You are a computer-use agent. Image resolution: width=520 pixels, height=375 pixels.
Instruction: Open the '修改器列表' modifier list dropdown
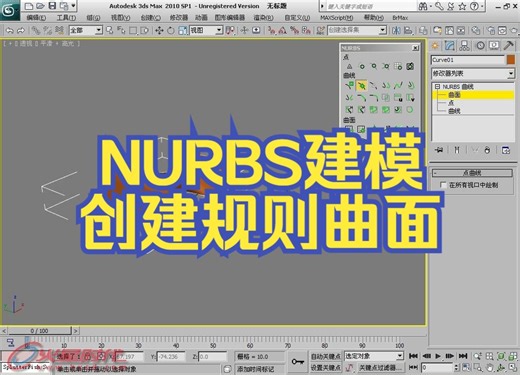pyautogui.click(x=473, y=73)
